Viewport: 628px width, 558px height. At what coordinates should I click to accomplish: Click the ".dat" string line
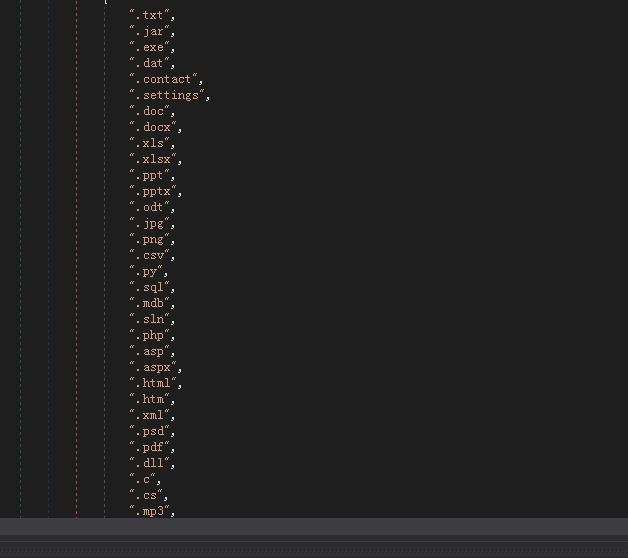coord(149,64)
